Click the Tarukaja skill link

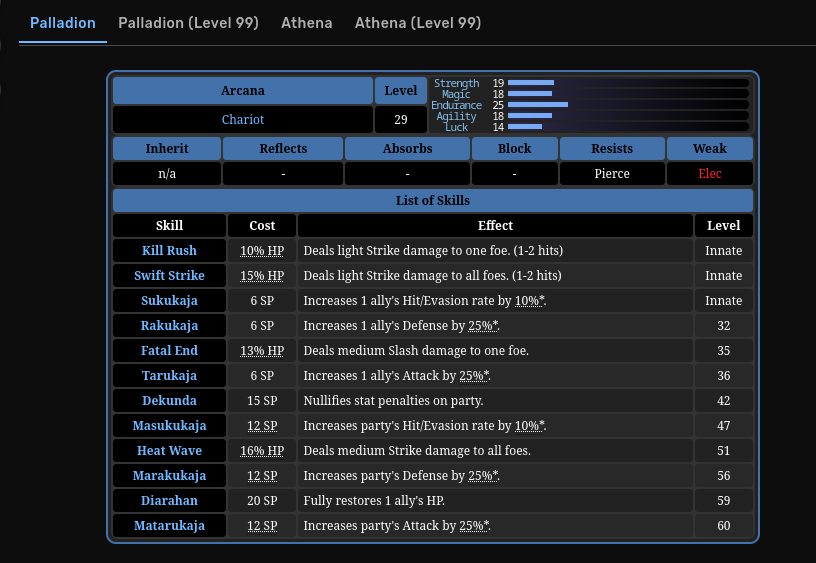[169, 376]
